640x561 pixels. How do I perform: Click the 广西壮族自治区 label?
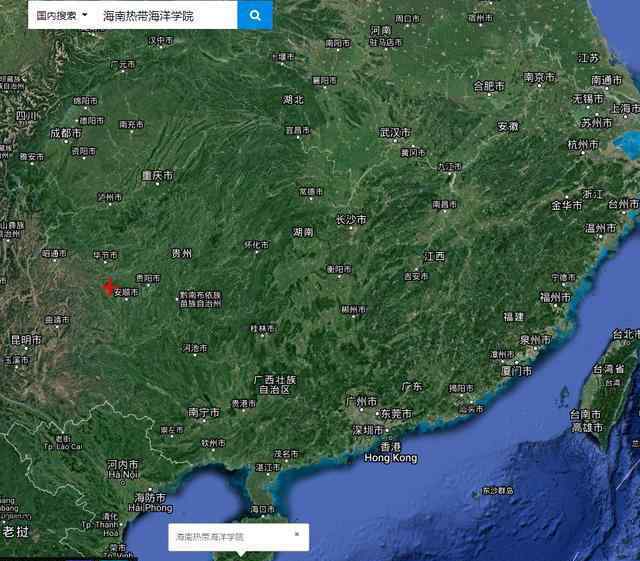tap(275, 385)
